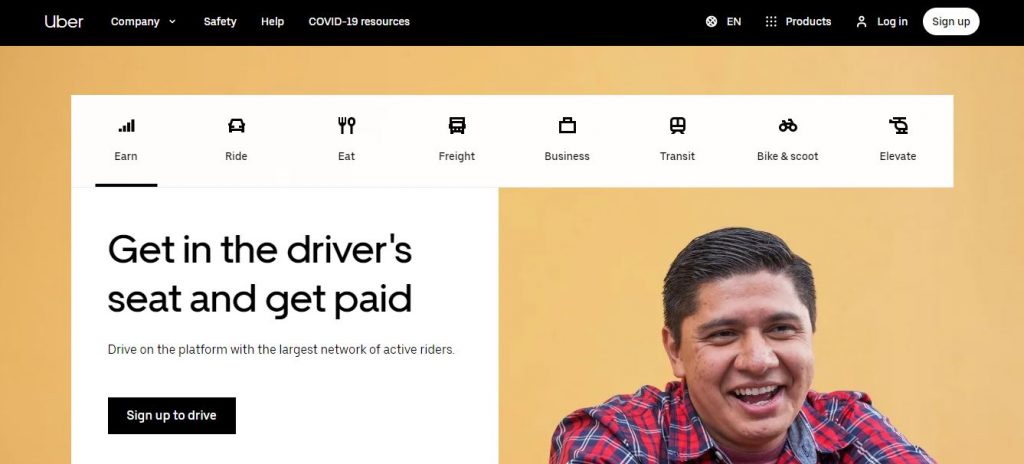Switch to the Bike & scoot tab label
The height and width of the screenshot is (464, 1024).
click(x=788, y=156)
